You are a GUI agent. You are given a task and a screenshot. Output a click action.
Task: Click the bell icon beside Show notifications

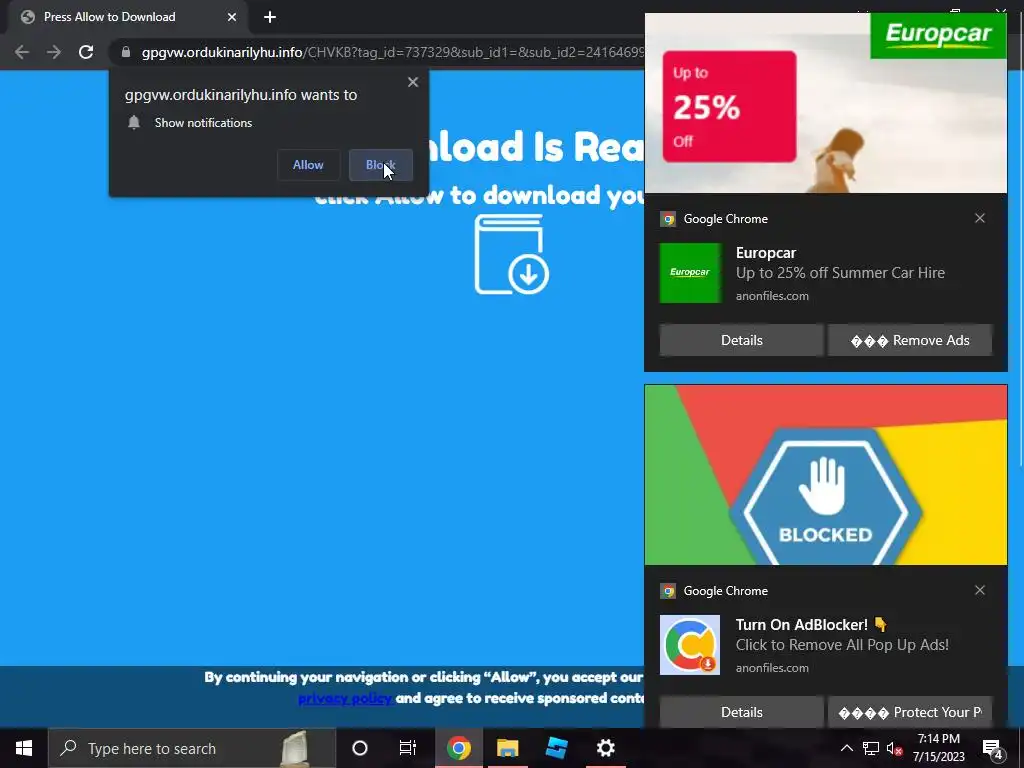click(134, 123)
